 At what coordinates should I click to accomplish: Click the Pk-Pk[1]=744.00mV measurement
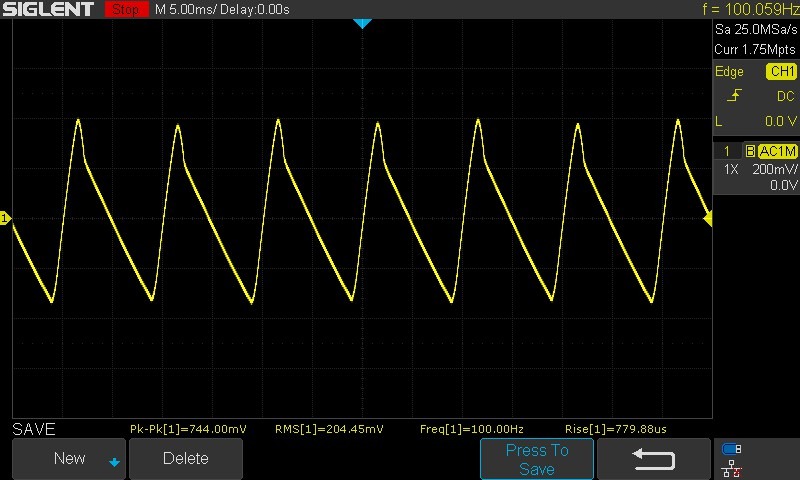coord(188,429)
